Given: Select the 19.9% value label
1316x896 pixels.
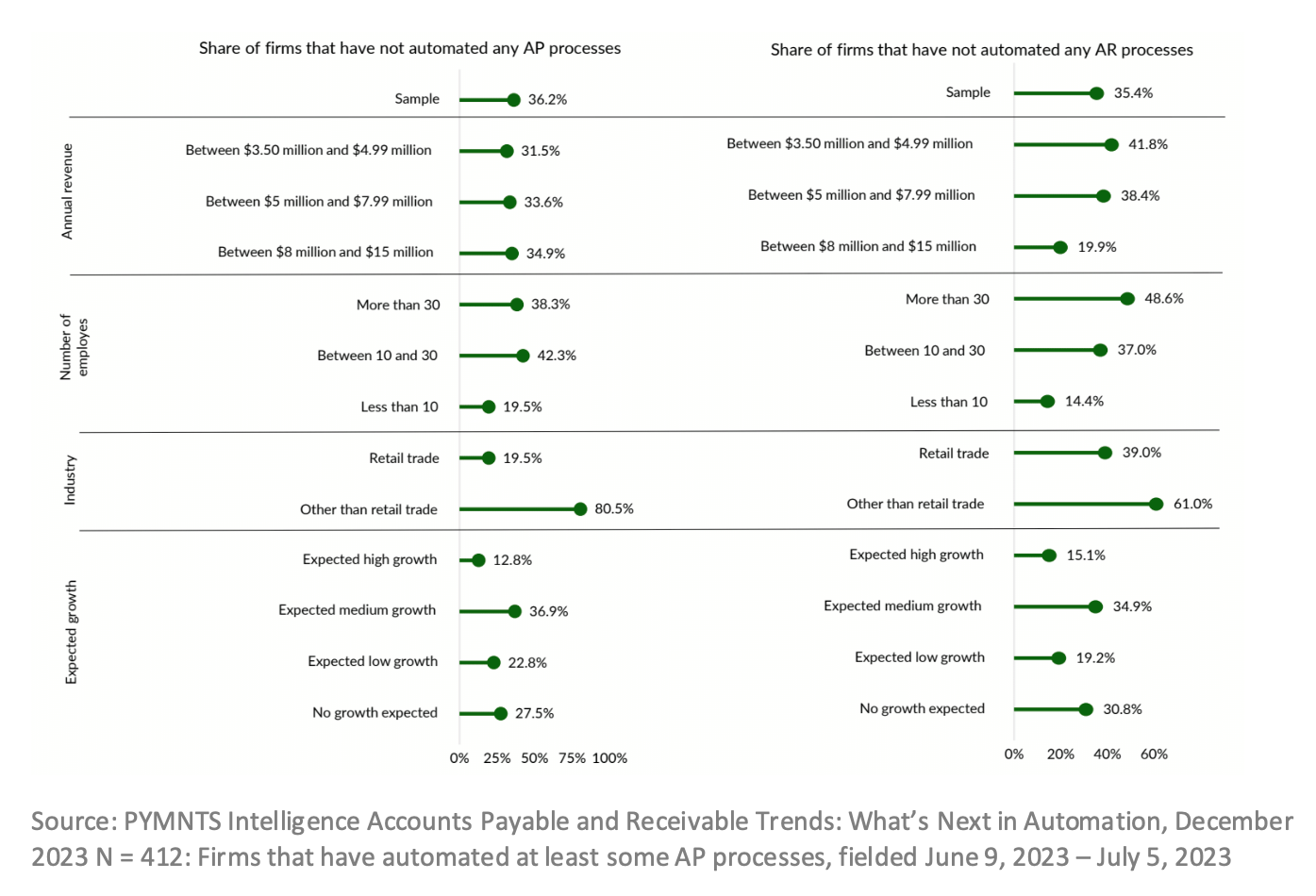Looking at the screenshot, I should [1096, 247].
